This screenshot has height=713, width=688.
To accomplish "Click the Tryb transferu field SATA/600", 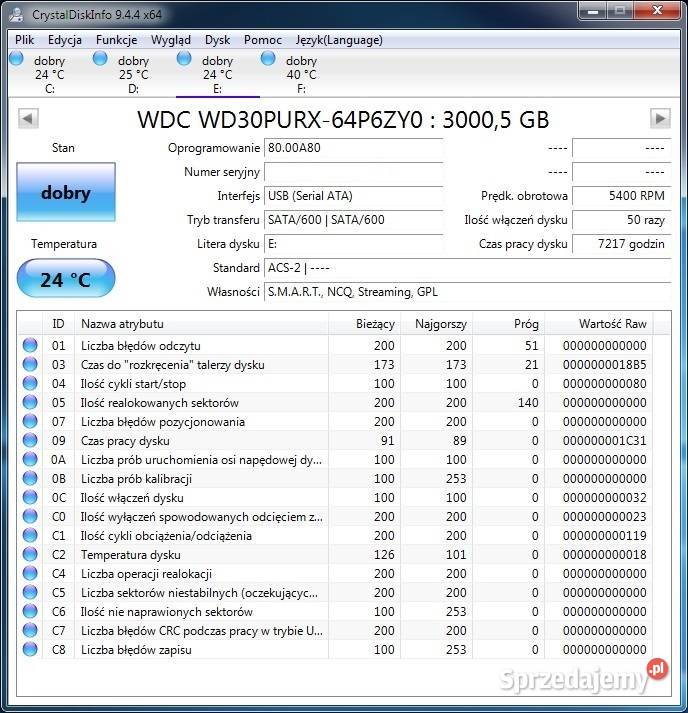I will 353,220.
